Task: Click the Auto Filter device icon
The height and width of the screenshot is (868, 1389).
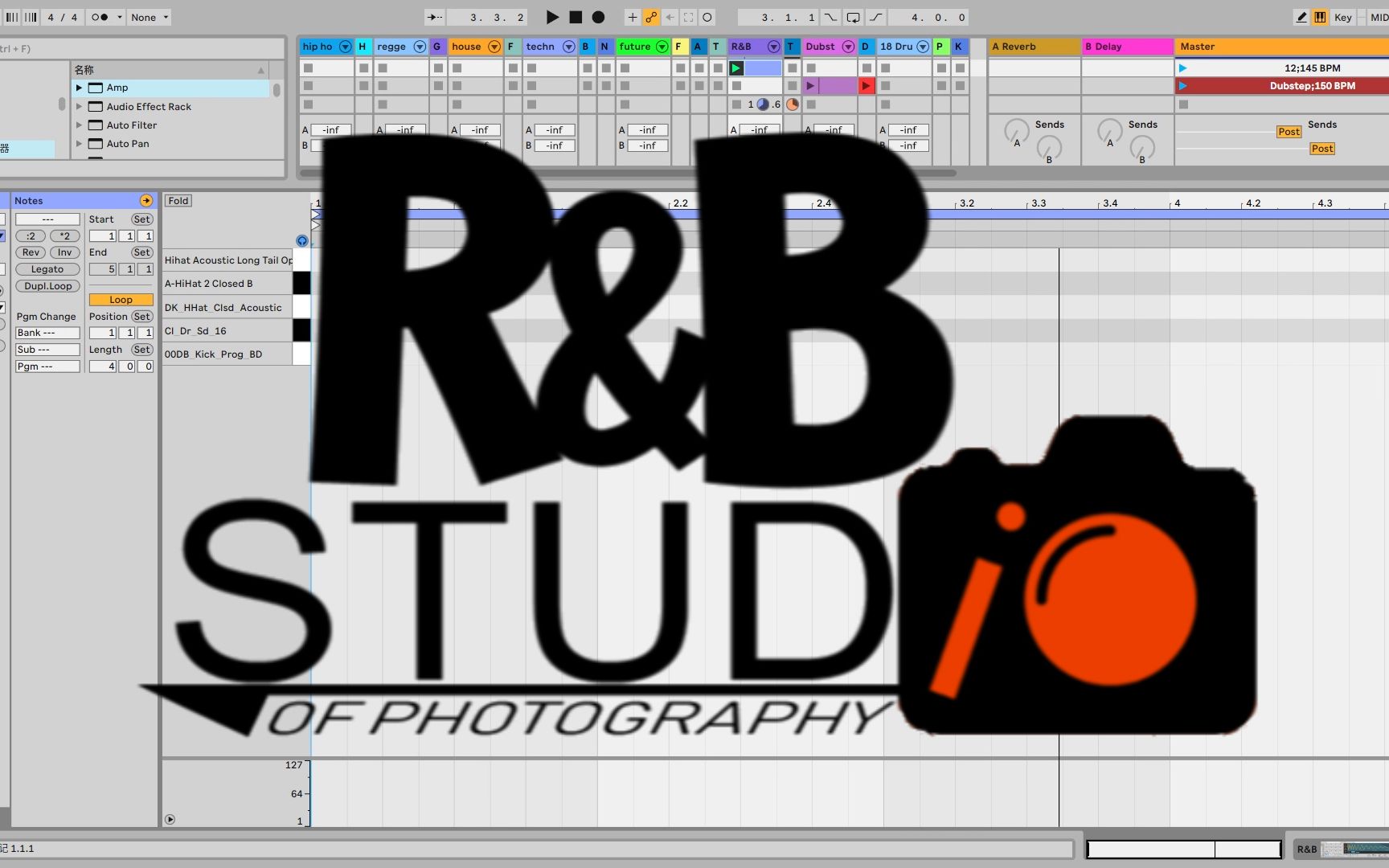Action: [96, 125]
